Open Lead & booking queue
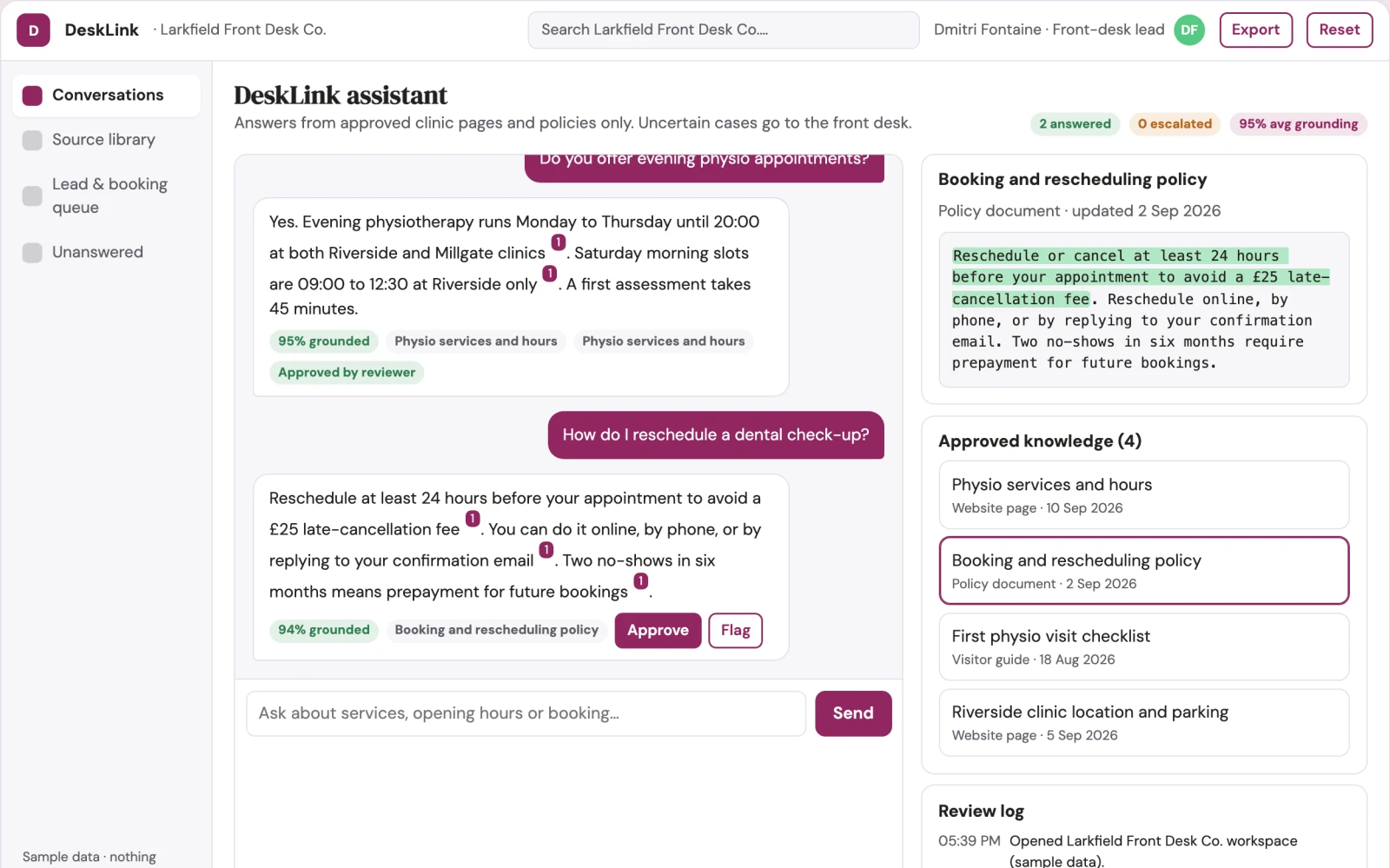The height and width of the screenshot is (868, 1390). (107, 196)
